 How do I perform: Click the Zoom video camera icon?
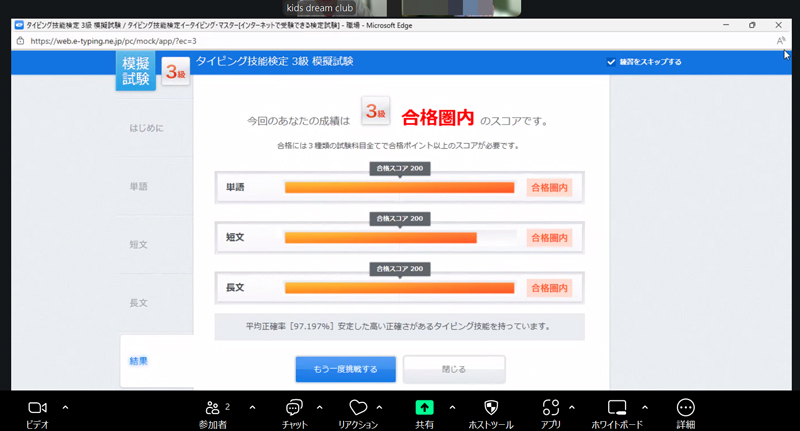37,408
